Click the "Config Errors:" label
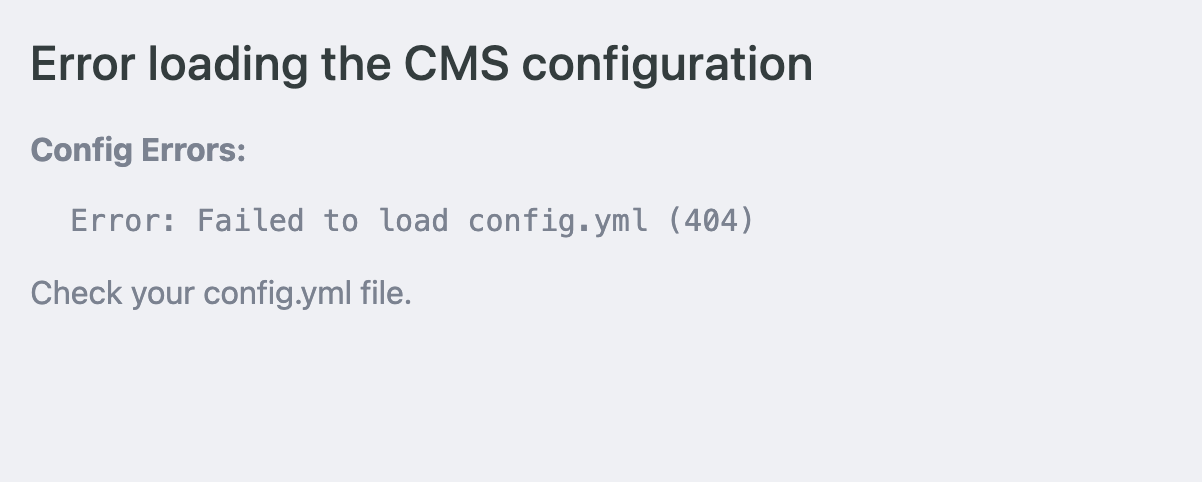Screen dimensions: 1202x482 click(x=138, y=151)
